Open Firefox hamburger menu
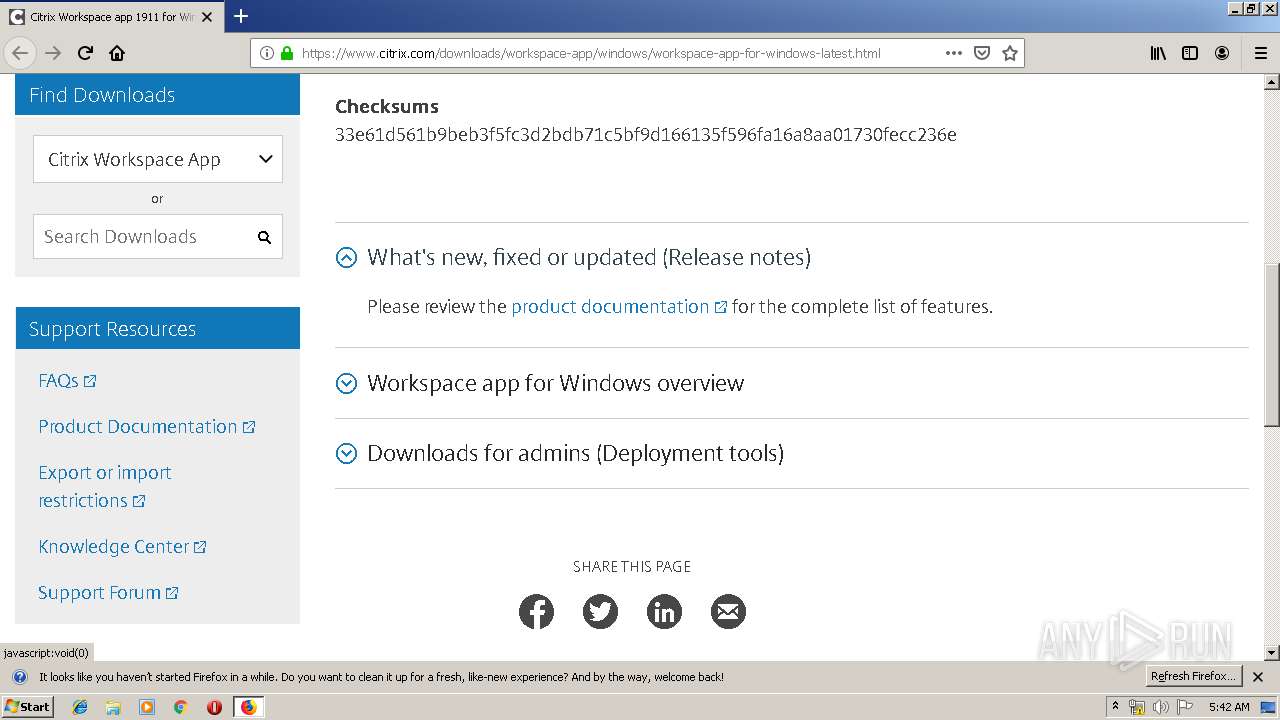 [1260, 53]
